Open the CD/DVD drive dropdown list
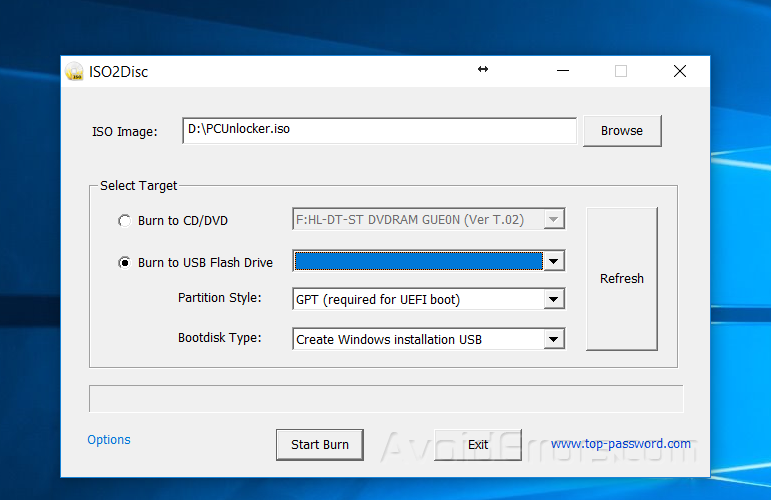 (553, 220)
